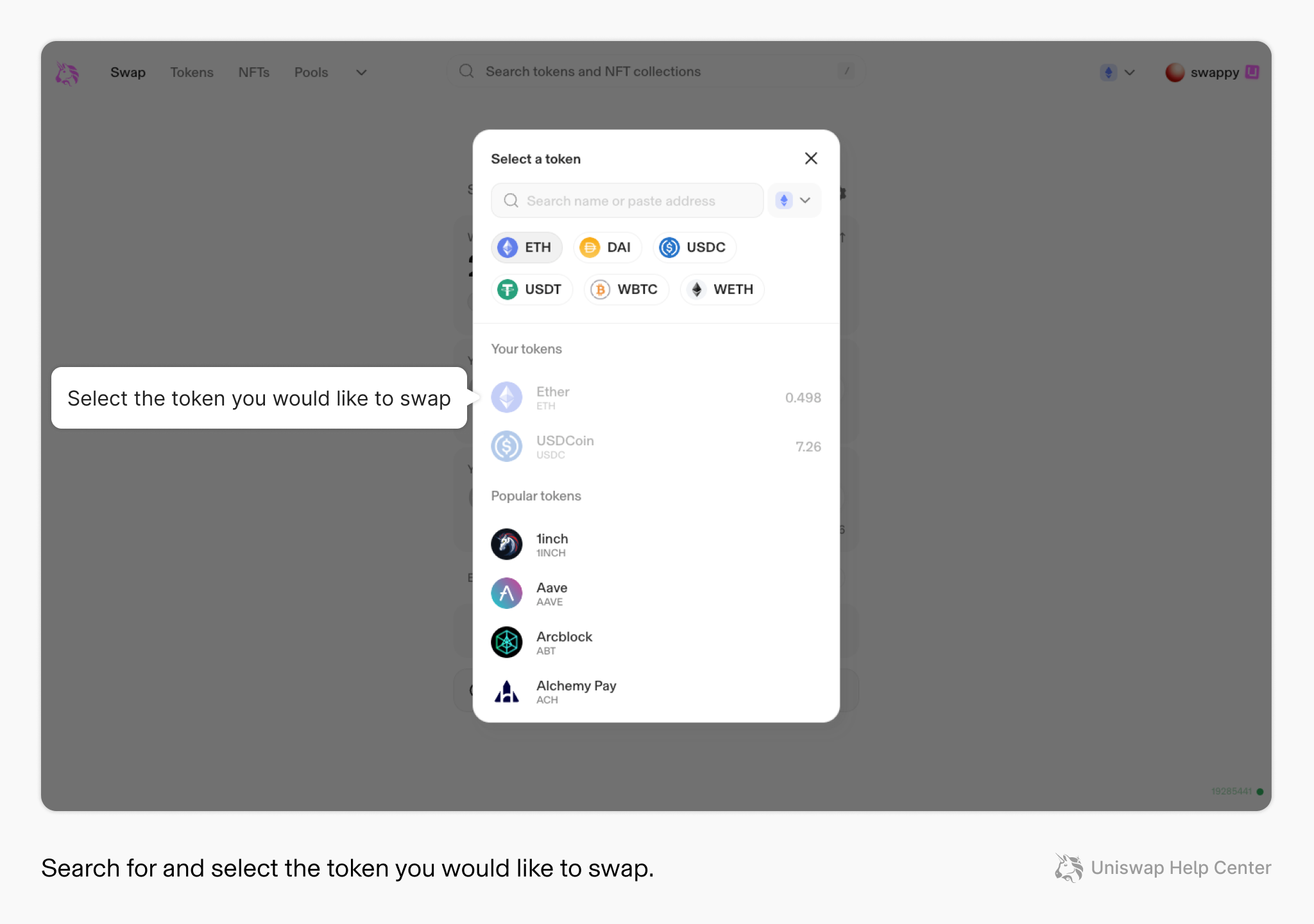This screenshot has height=924, width=1314.
Task: Click the magnifier icon in top search bar
Action: click(466, 71)
